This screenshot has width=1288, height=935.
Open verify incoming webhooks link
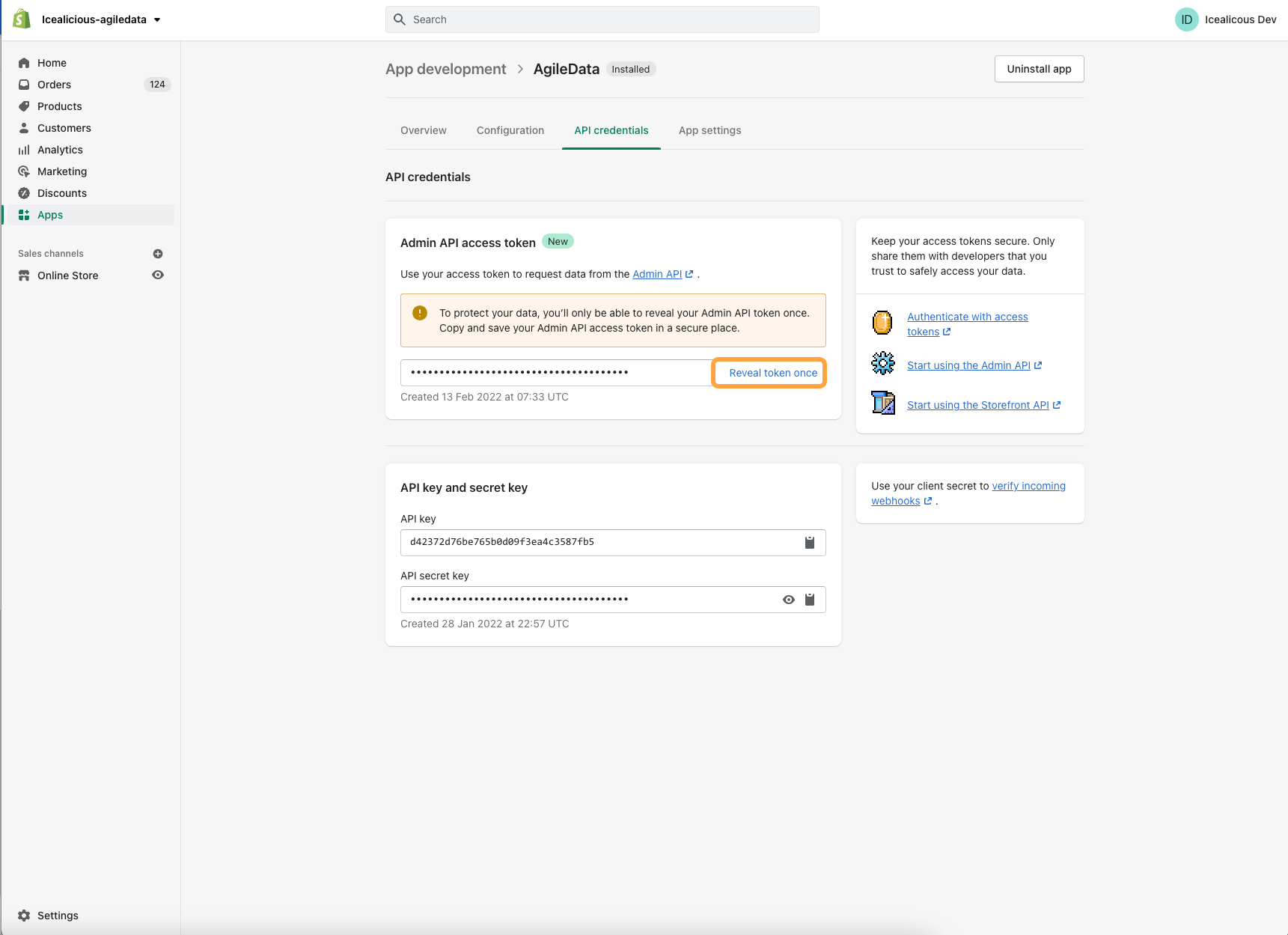968,493
